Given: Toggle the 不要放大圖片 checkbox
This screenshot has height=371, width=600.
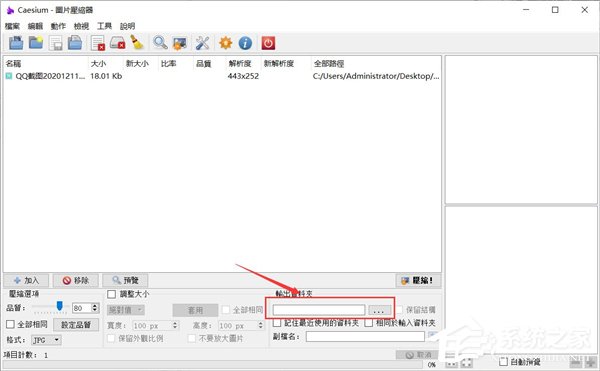Looking at the screenshot, I should 192,338.
